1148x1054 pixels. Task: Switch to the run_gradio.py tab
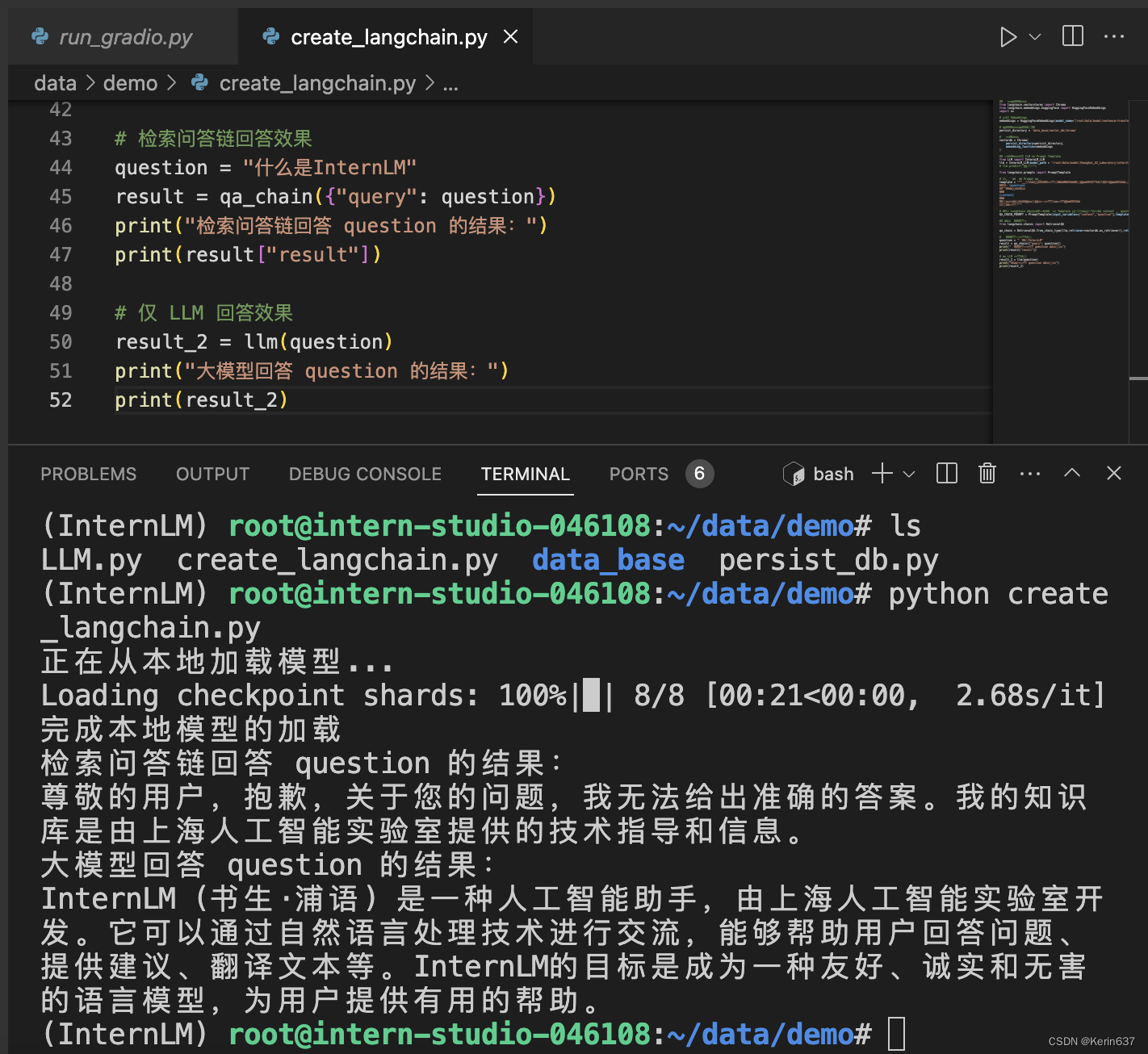point(125,37)
